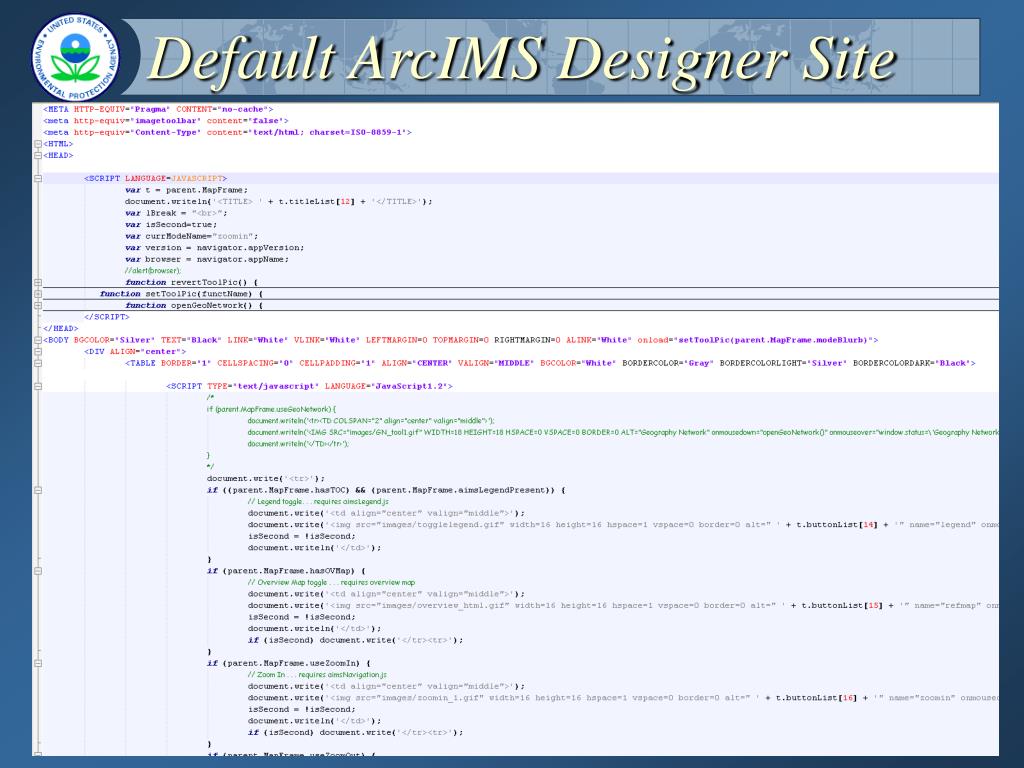Expand the revertToolPic function fold marker

(x=38, y=283)
